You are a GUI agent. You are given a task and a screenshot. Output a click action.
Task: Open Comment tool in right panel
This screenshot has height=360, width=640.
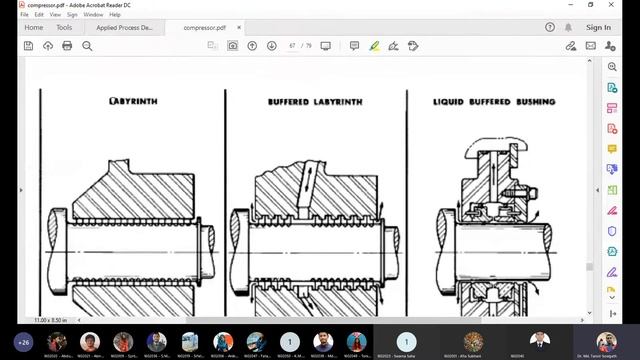pyautogui.click(x=612, y=149)
